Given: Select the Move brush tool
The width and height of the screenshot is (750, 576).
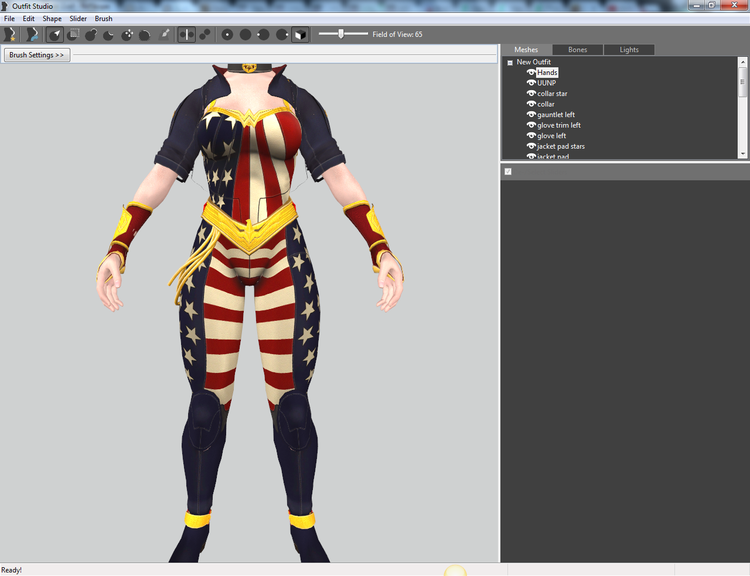Looking at the screenshot, I should pos(127,34).
